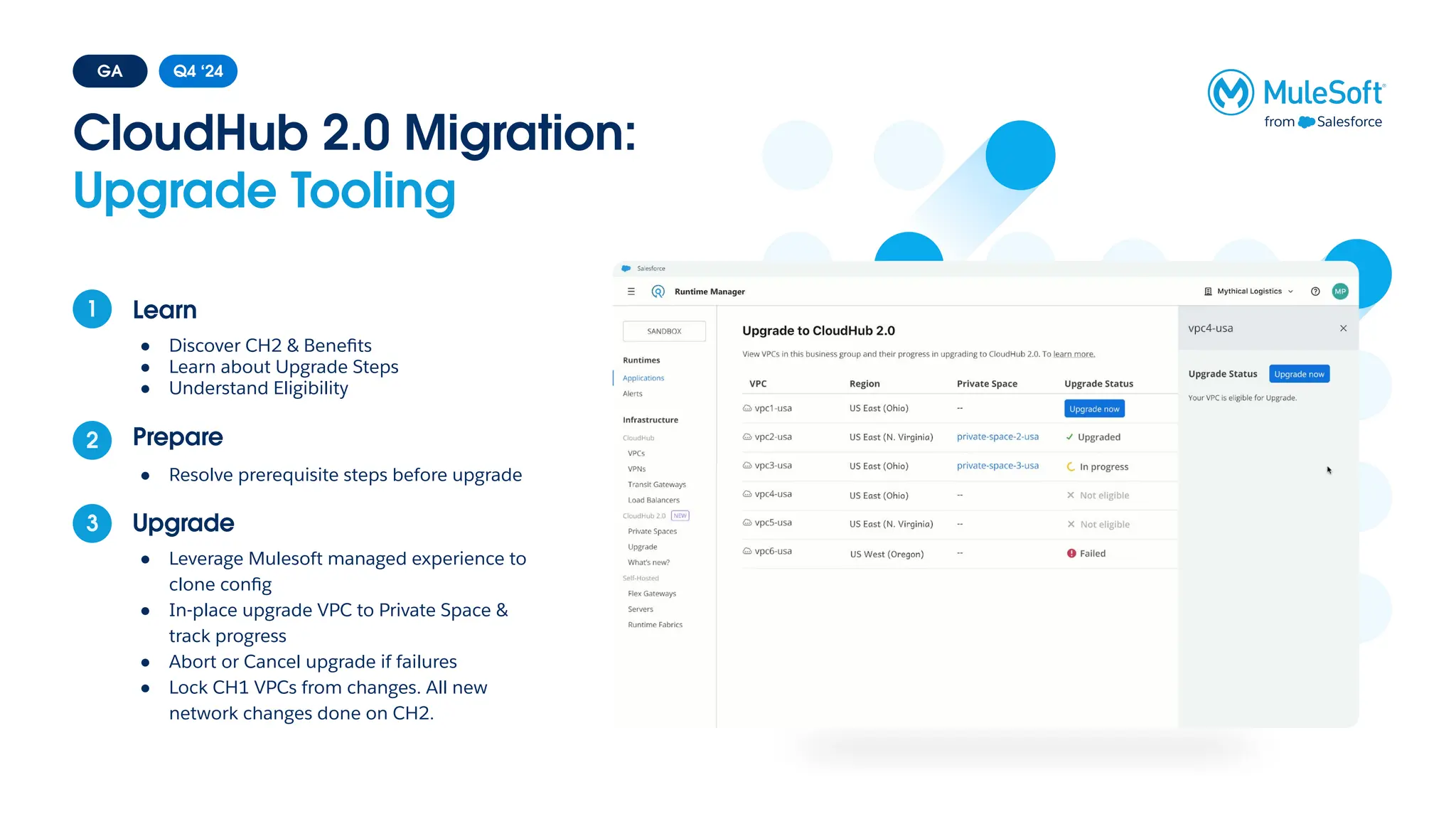Click the Salesforce cloud icon in top bar
This screenshot has width=1456, height=819.
[626, 269]
